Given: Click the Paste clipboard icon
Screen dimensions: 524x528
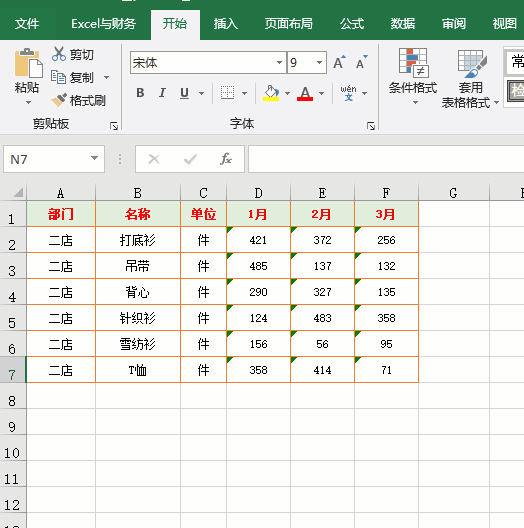Looking at the screenshot, I should pos(28,63).
